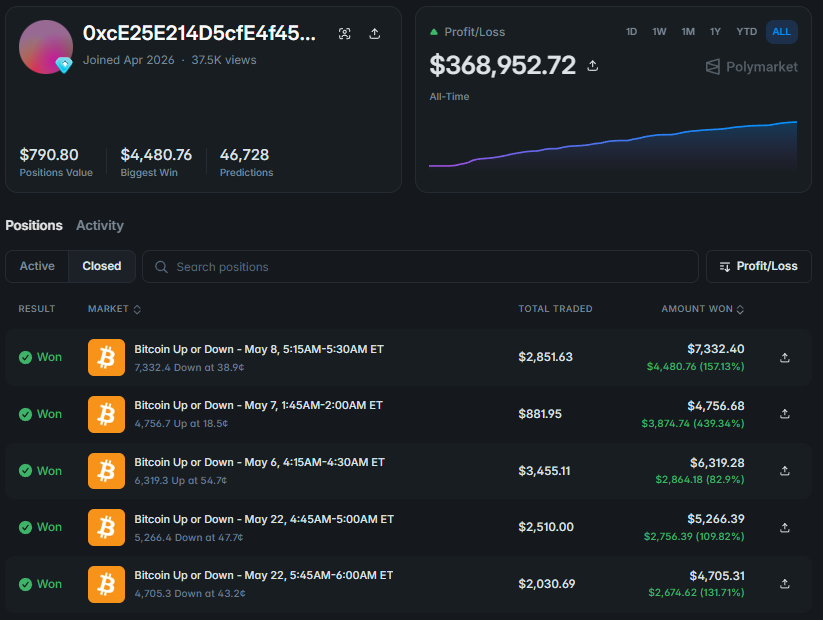Screen dimensions: 823x620
Task: Share the $368,952.72 profit/loss figure
Action: (593, 66)
